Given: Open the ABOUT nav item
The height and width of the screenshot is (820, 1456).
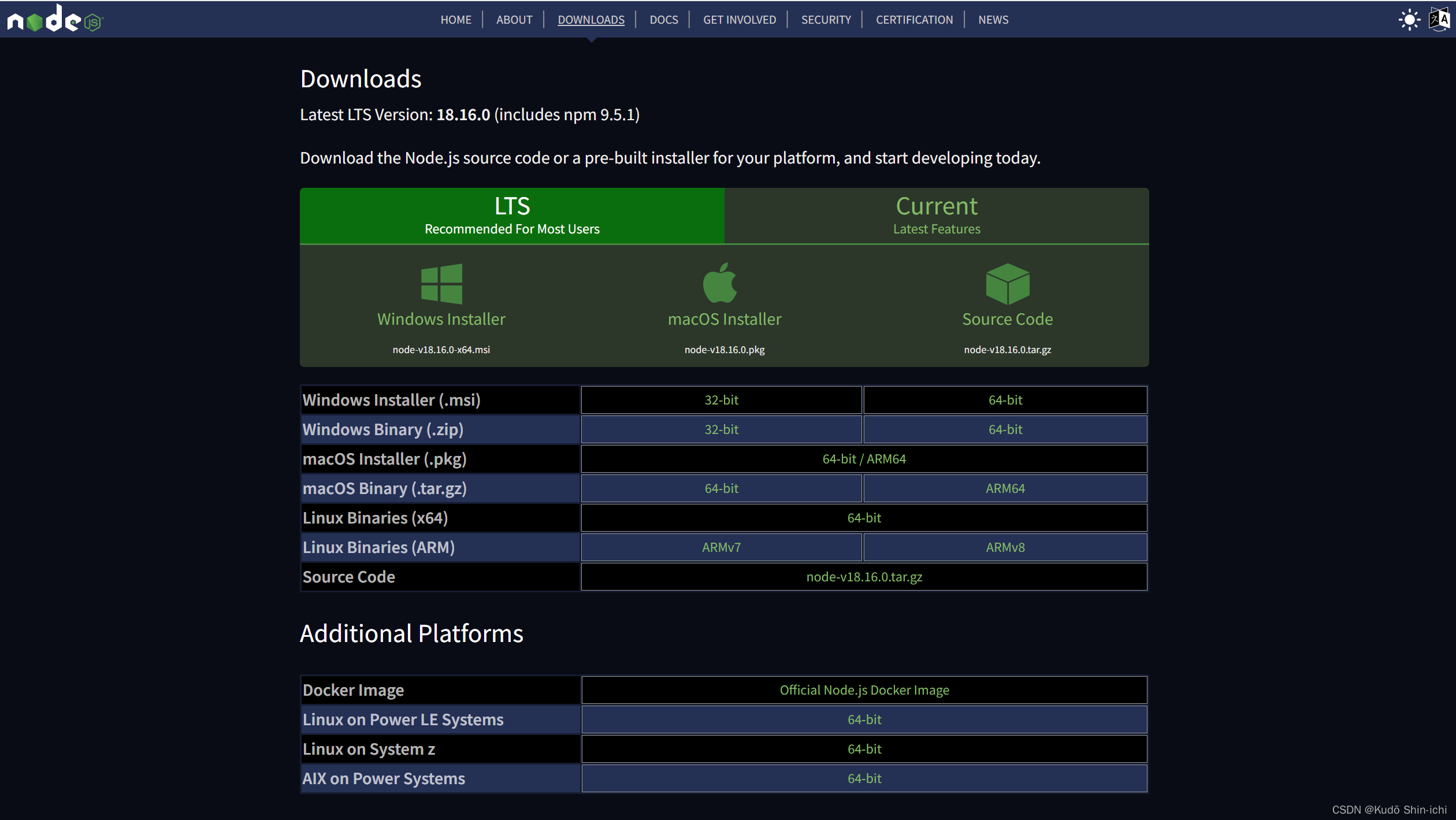Looking at the screenshot, I should (x=514, y=20).
